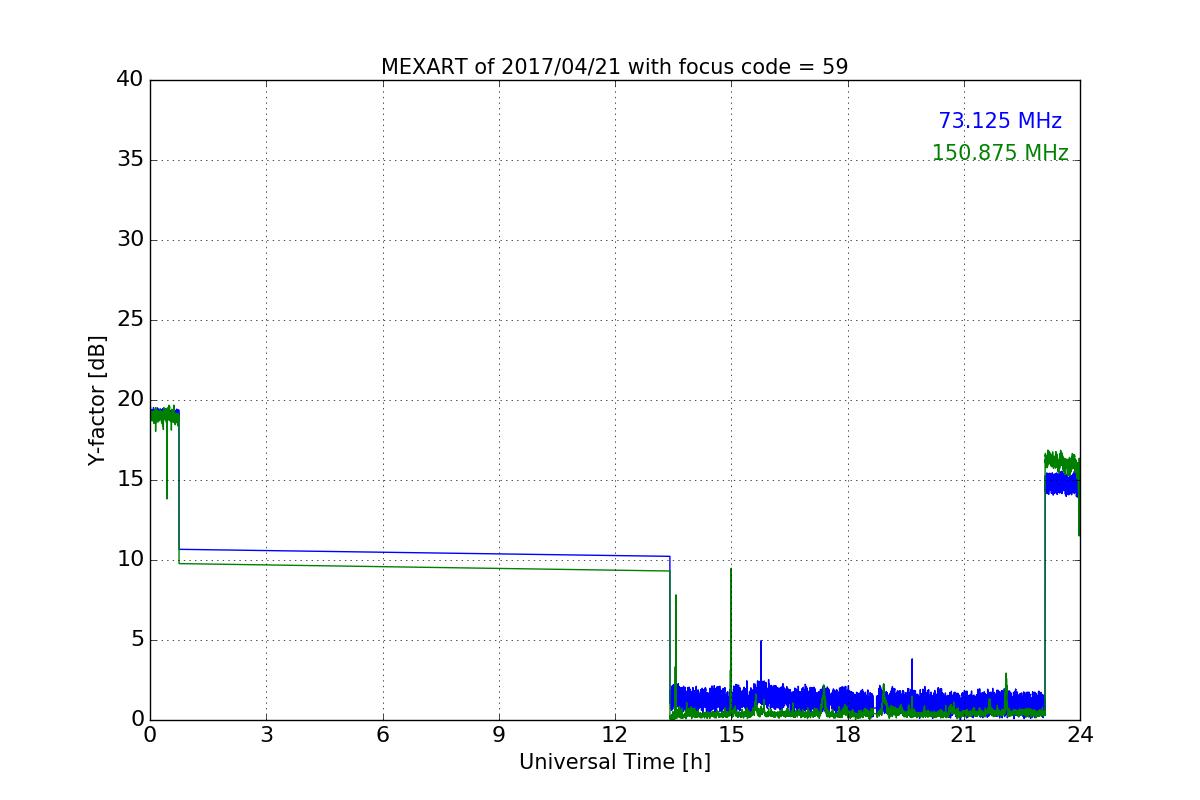Click the blue '73.125 MHz' legend label

point(1000,121)
